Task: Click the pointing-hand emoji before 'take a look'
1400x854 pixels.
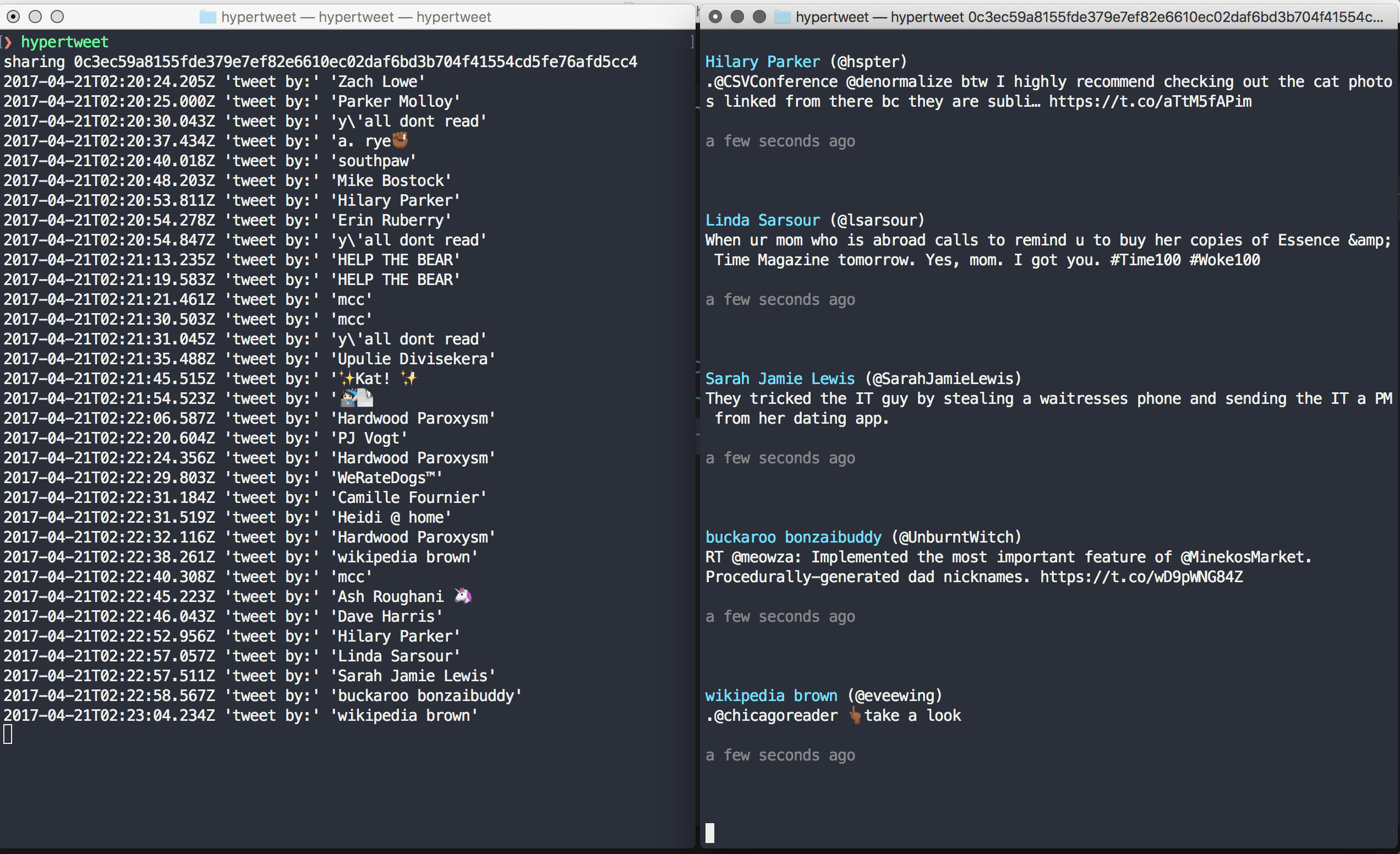Action: point(855,715)
